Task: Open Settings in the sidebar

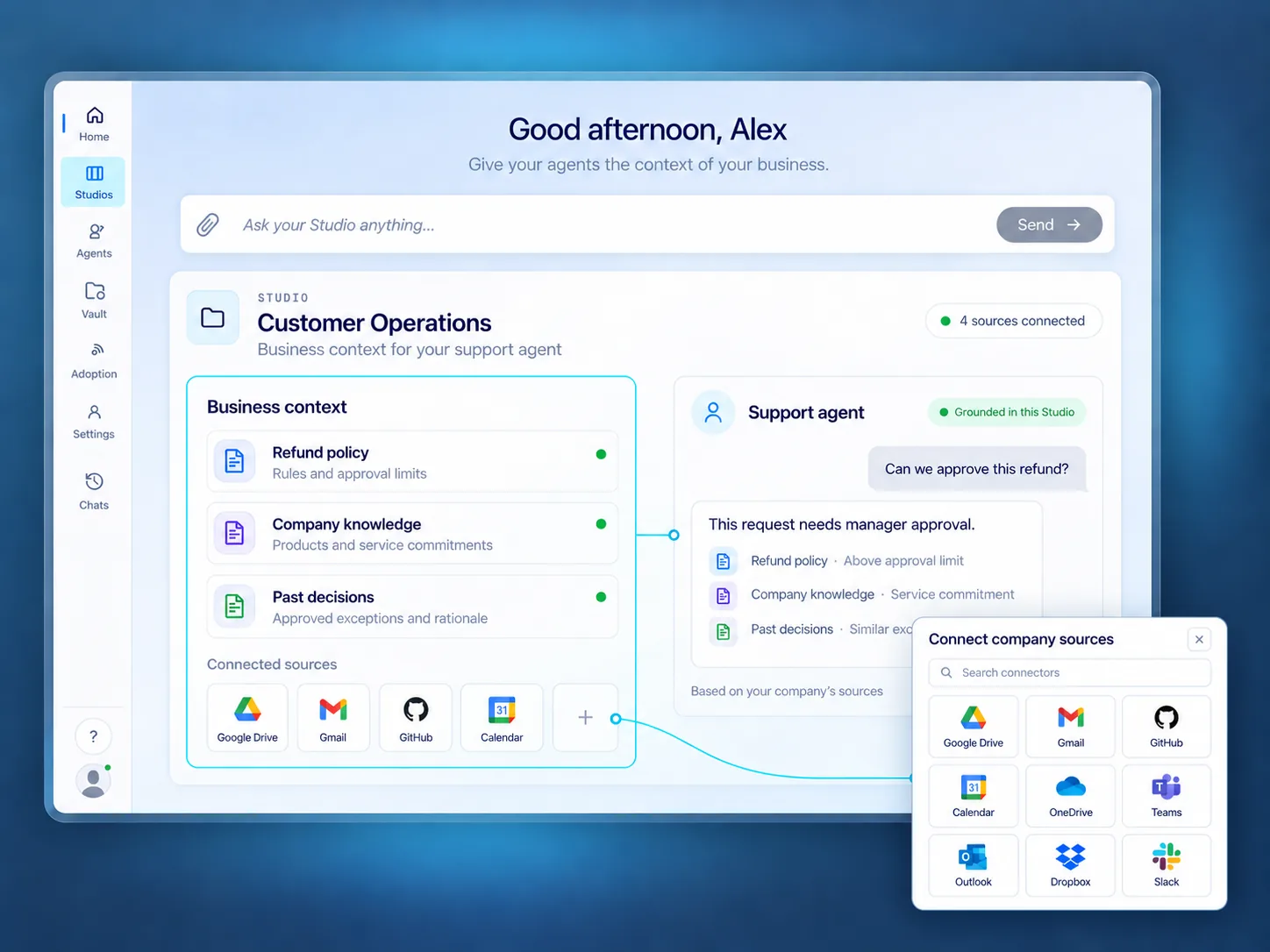Action: click(94, 422)
